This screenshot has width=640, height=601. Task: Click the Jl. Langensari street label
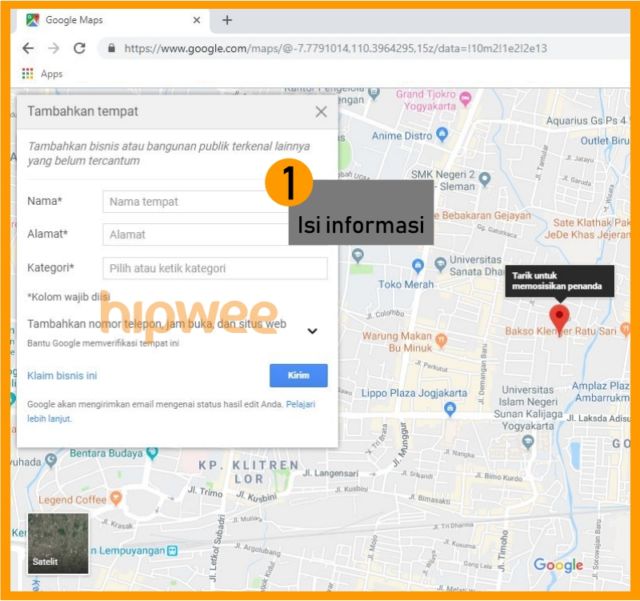pyautogui.click(x=330, y=473)
